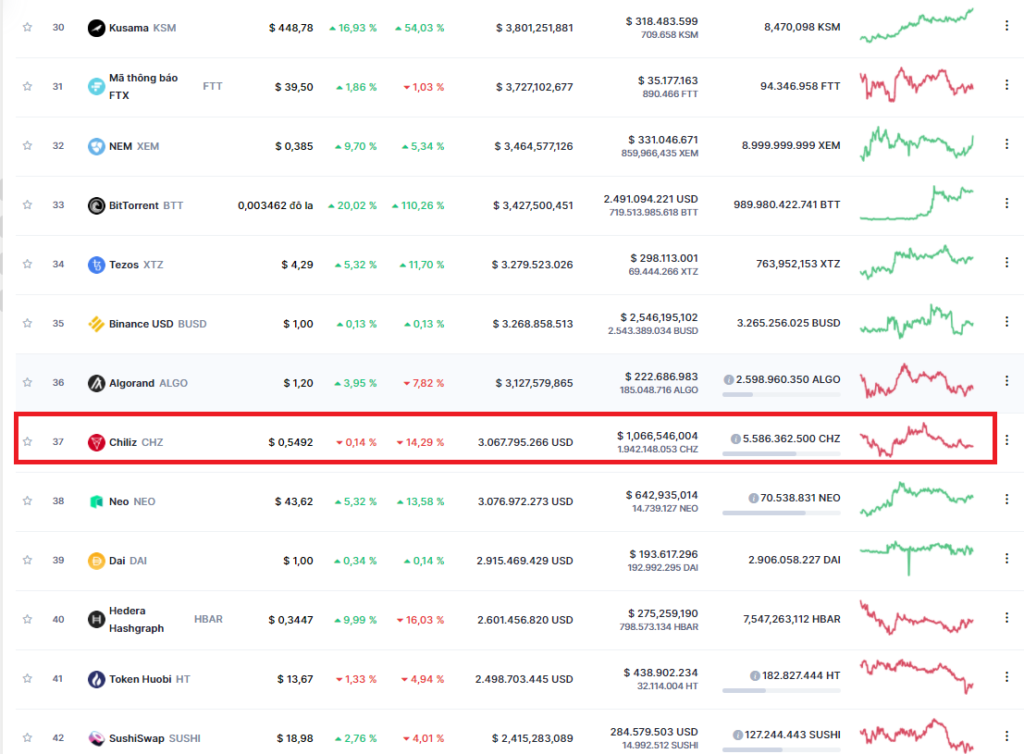The width and height of the screenshot is (1024, 754).
Task: Click the Kusama 7-day price chart
Action: click(917, 26)
